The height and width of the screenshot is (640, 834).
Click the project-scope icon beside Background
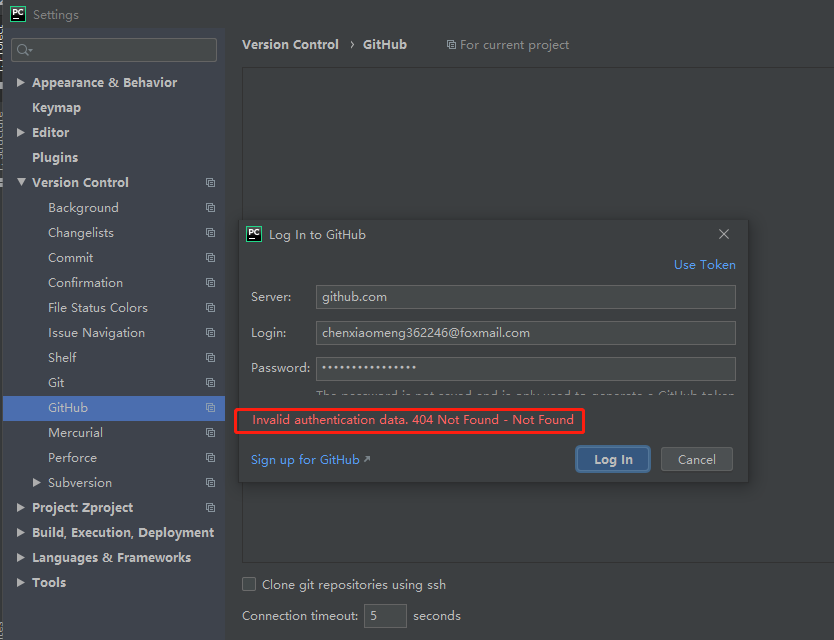211,207
